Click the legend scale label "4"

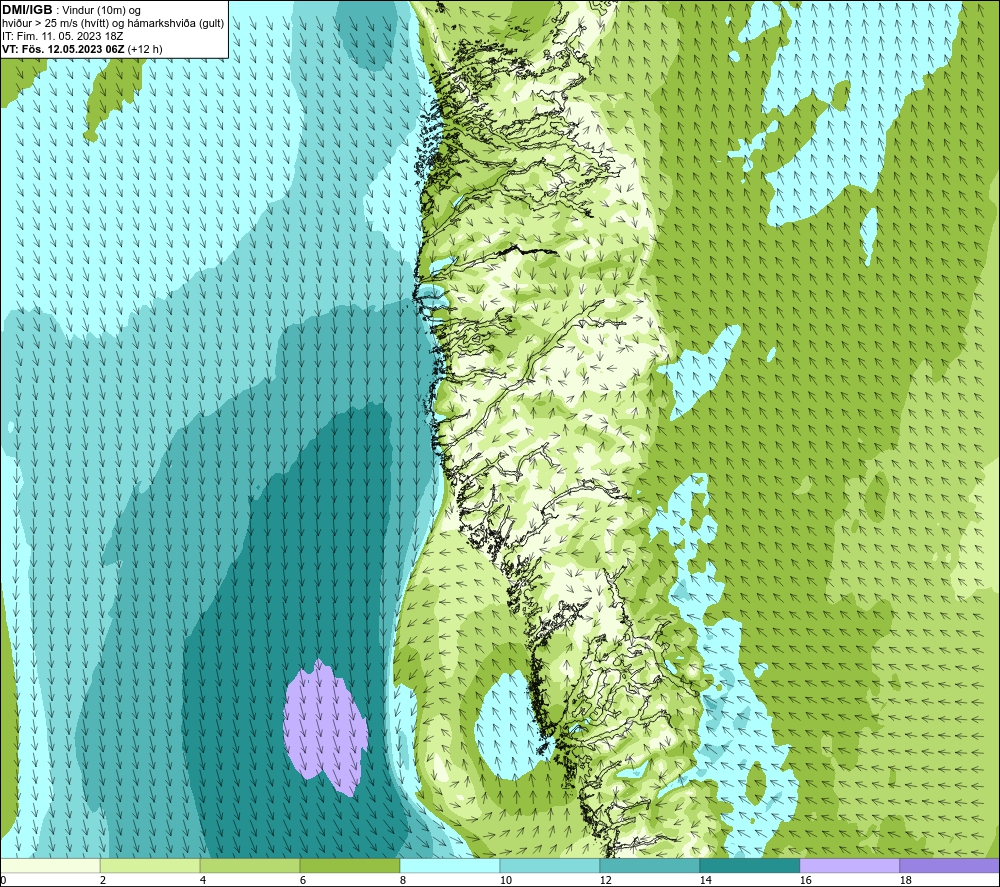point(203,880)
